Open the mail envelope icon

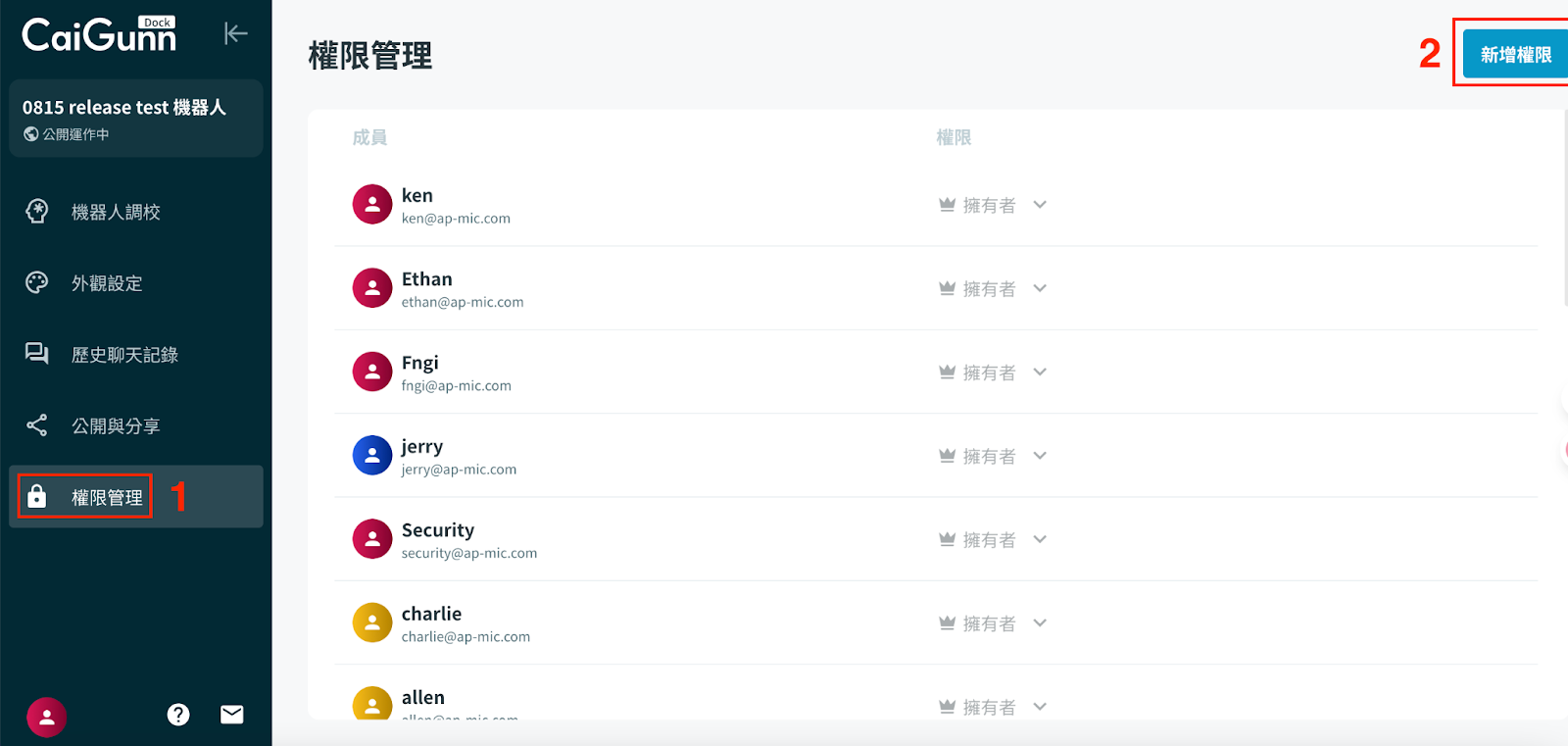point(232,715)
